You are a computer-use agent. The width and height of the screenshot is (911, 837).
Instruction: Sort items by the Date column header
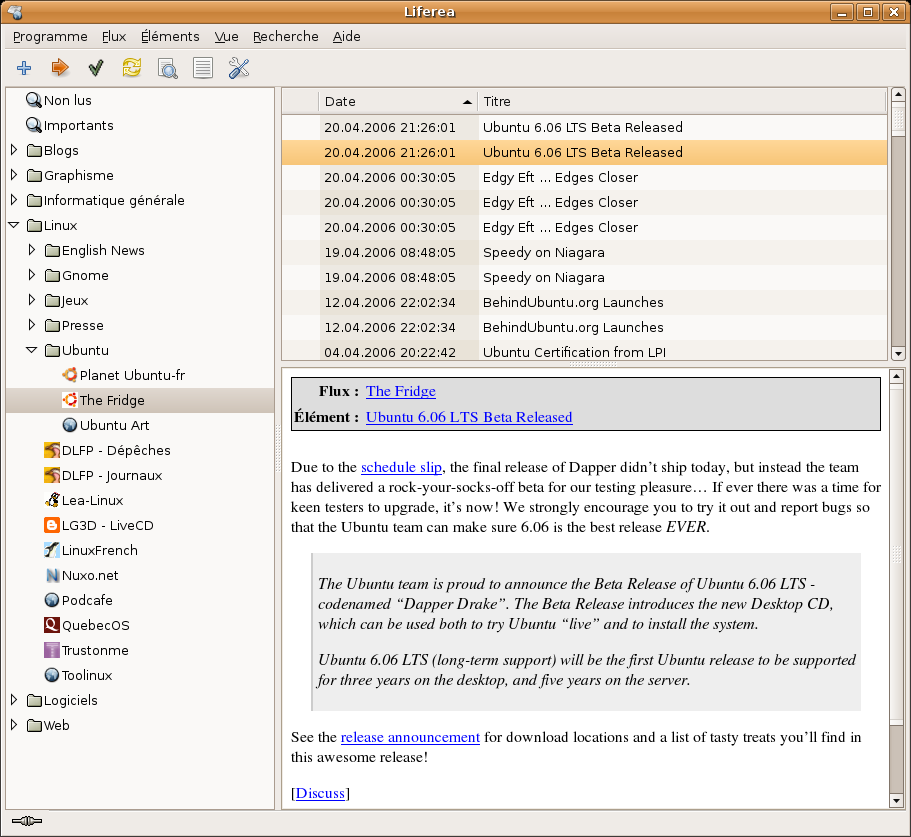click(x=397, y=101)
